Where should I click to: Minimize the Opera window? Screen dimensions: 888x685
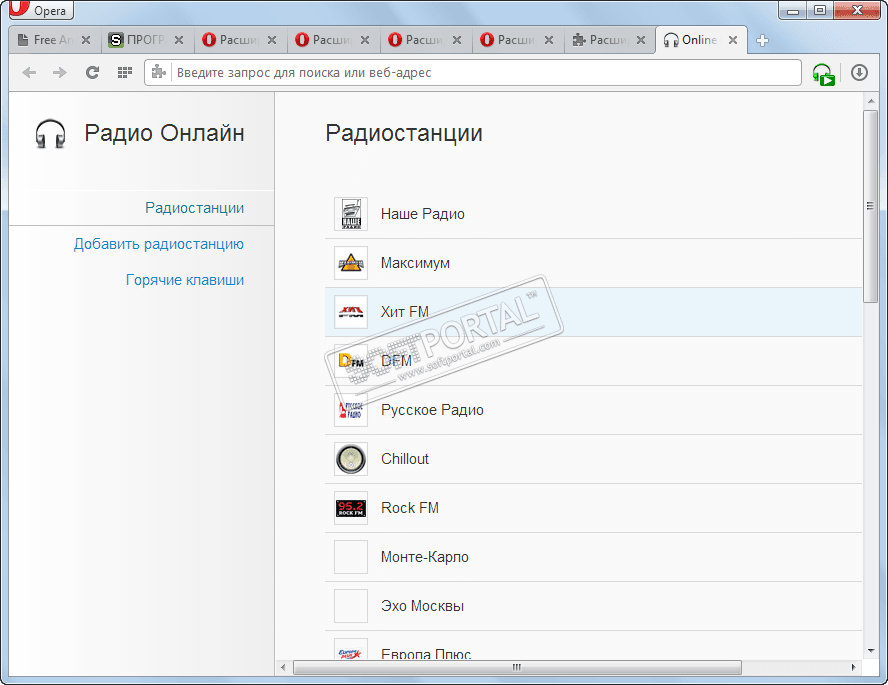point(793,10)
